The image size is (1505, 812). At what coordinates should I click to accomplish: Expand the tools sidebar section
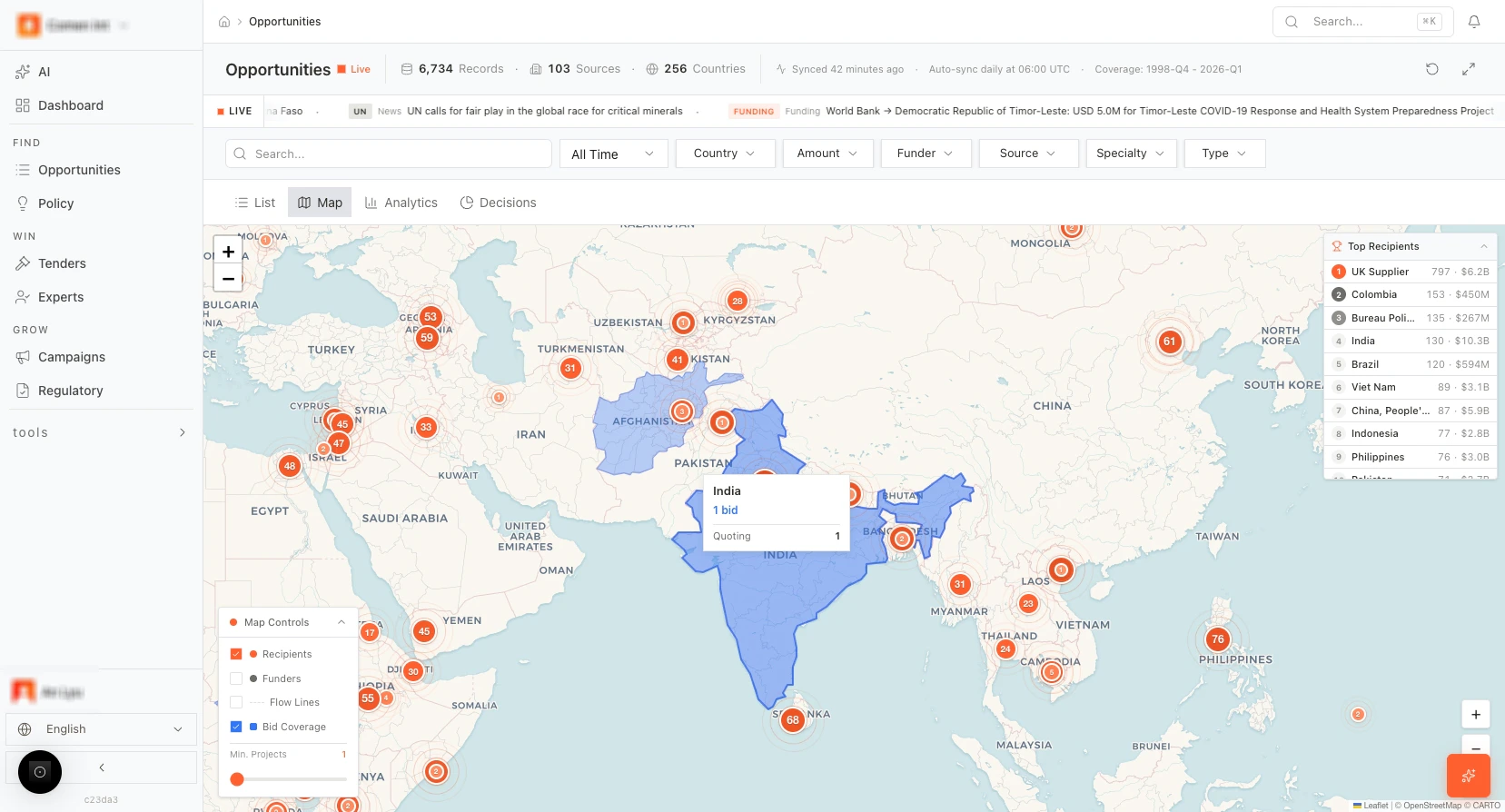[x=101, y=432]
